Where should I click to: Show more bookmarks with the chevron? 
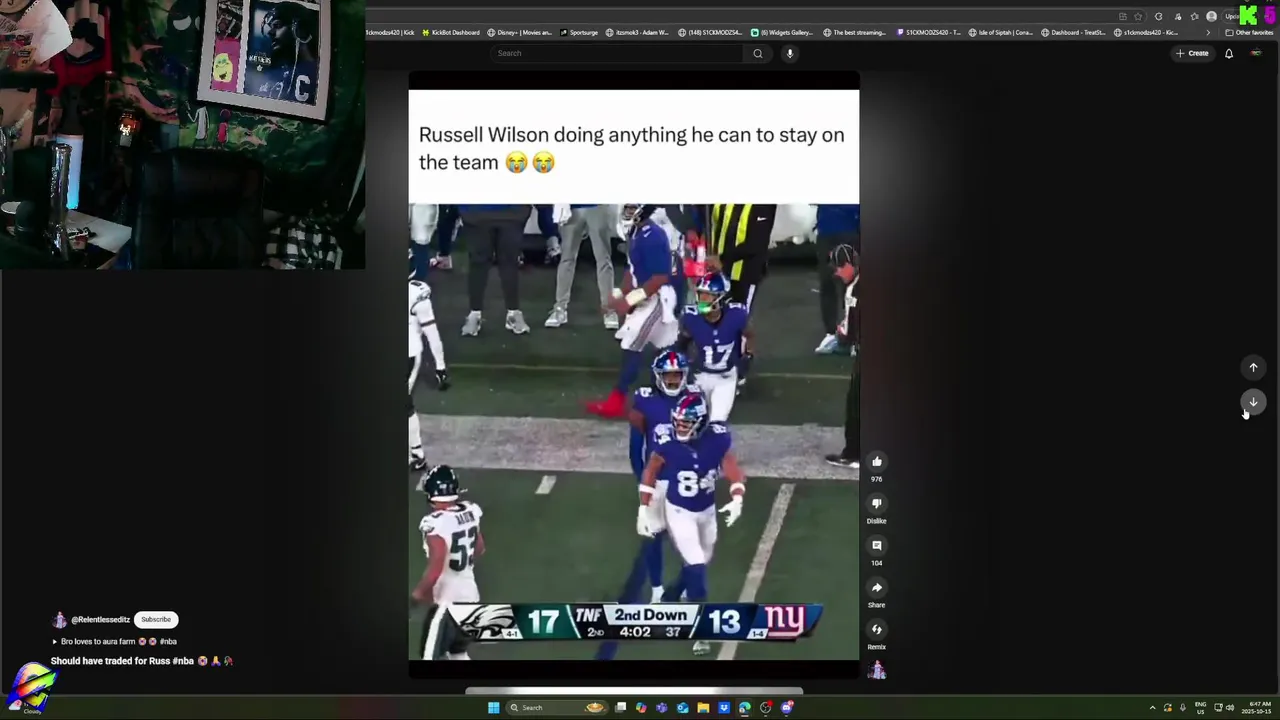pos(1207,32)
